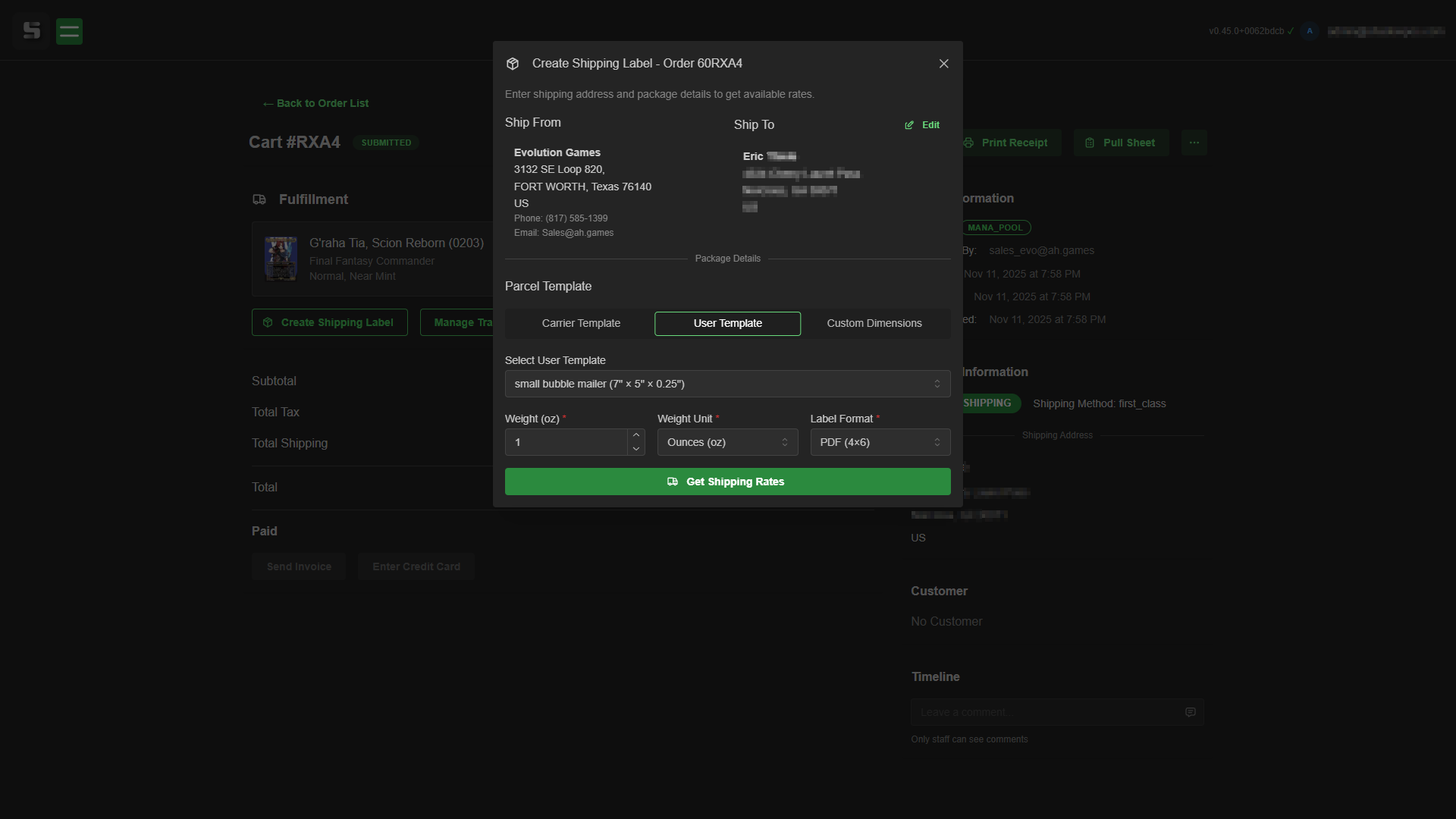Open the ellipsis more-options menu
1456x819 pixels.
click(x=1194, y=143)
